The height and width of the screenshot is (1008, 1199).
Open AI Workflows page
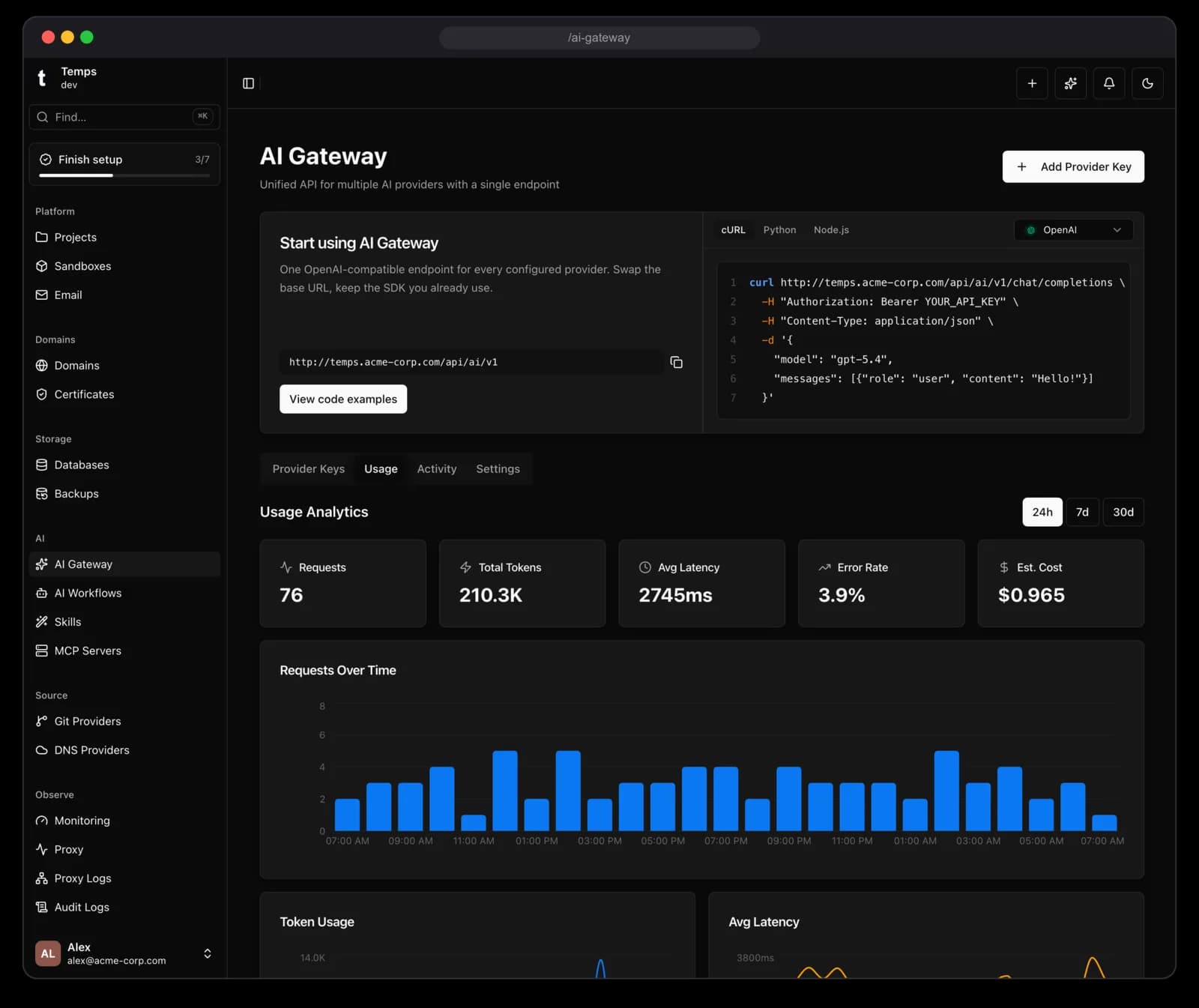[124, 593]
